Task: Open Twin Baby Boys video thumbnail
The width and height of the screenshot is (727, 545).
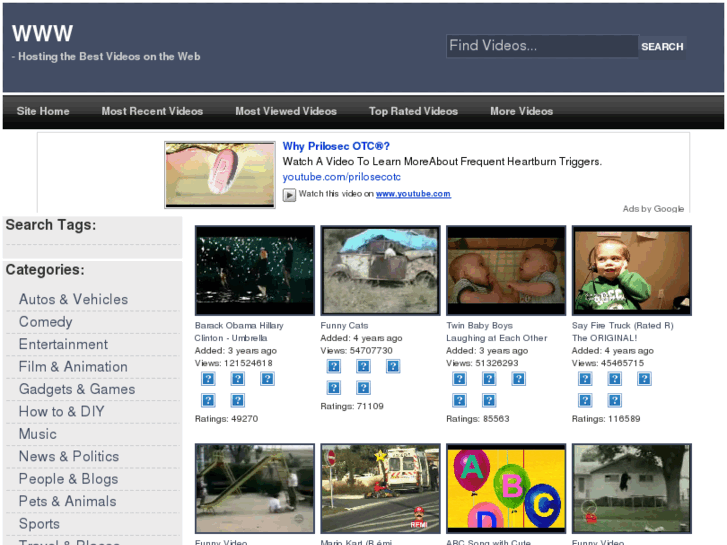Action: pyautogui.click(x=506, y=270)
